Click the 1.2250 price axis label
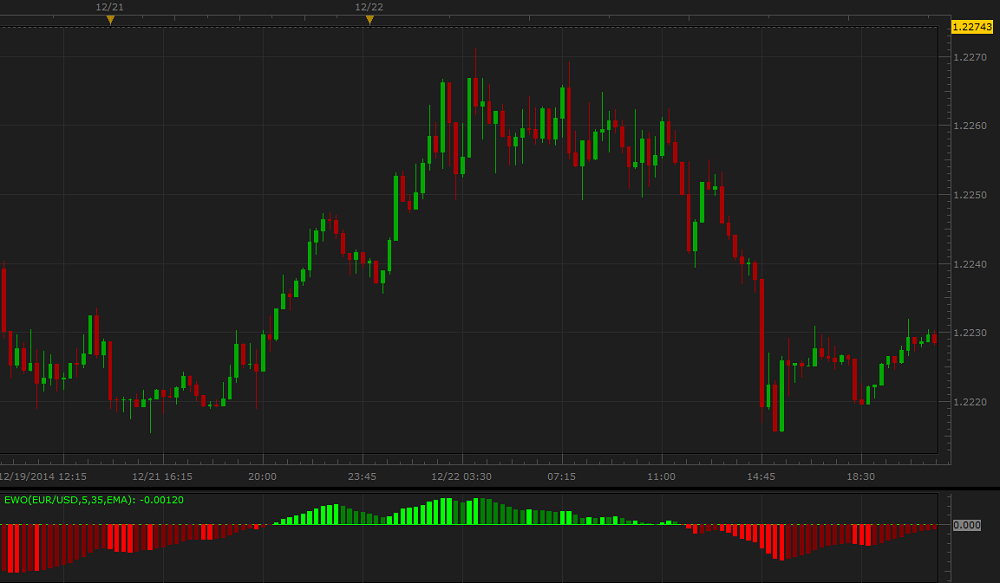The height and width of the screenshot is (583, 1000). point(970,195)
